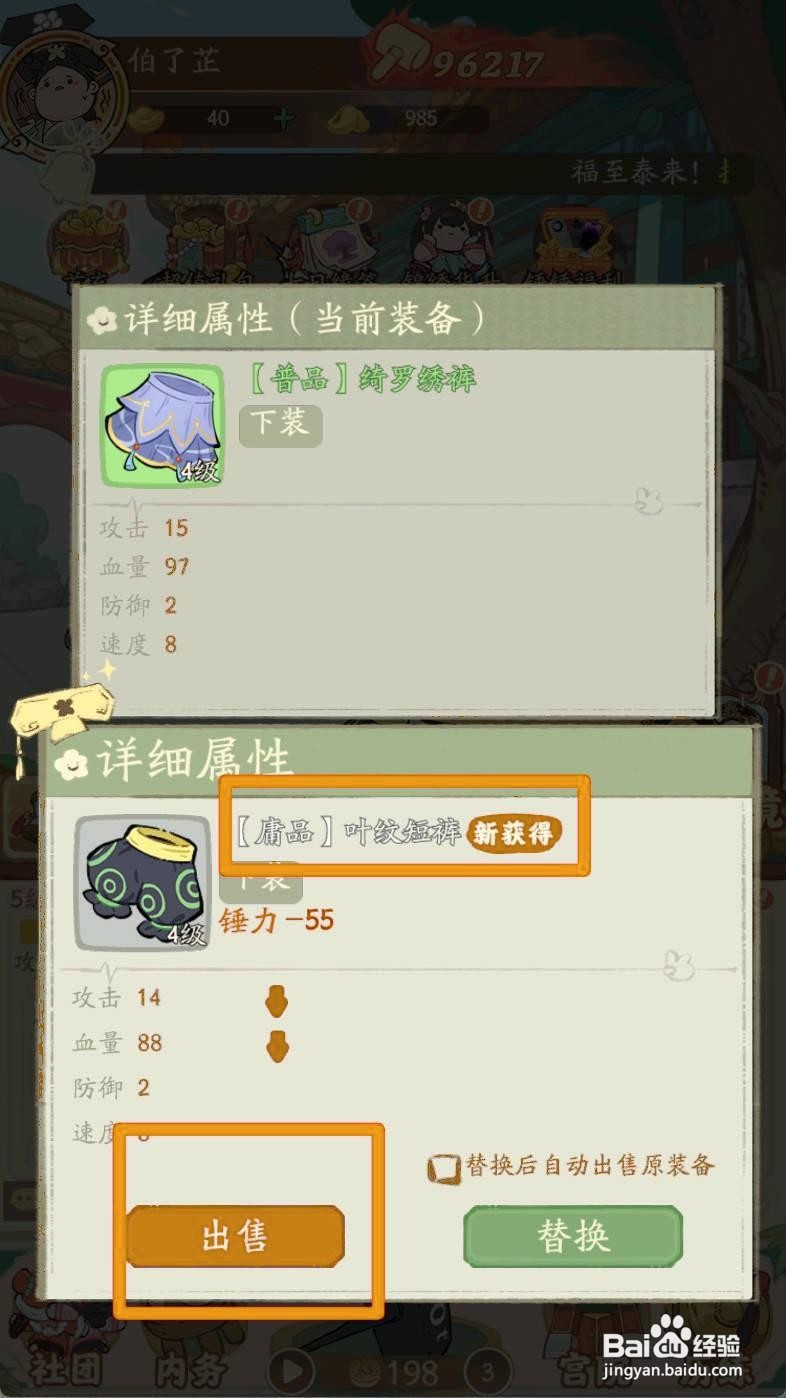
Task: Click the attack down-arrow indicator
Action: 276,998
